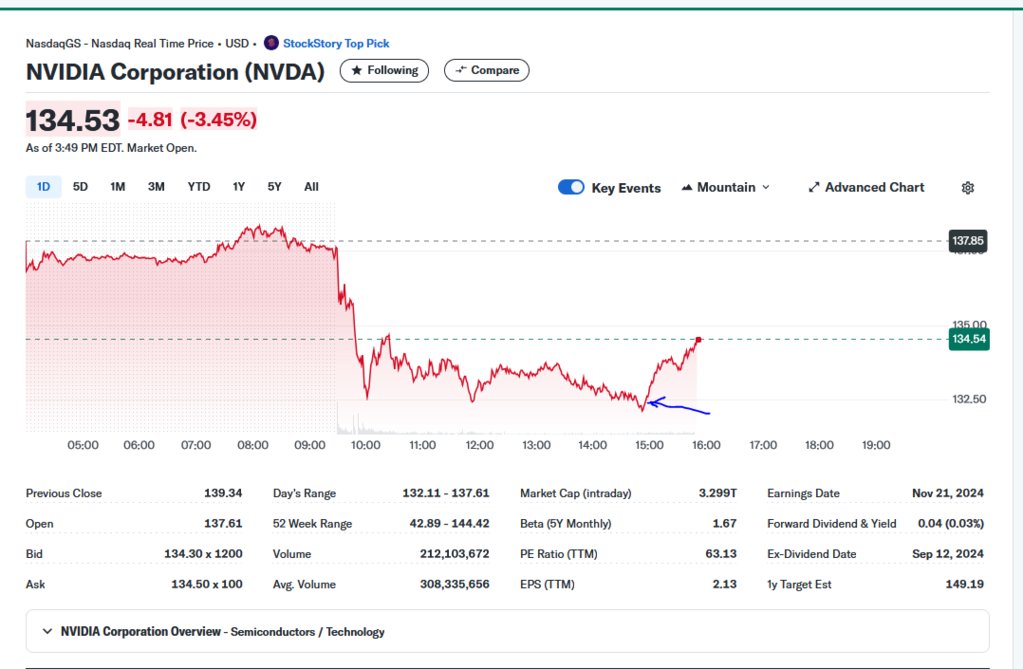Click the EPS (TTM) value 2.13
Image resolution: width=1023 pixels, height=669 pixels.
click(x=725, y=584)
